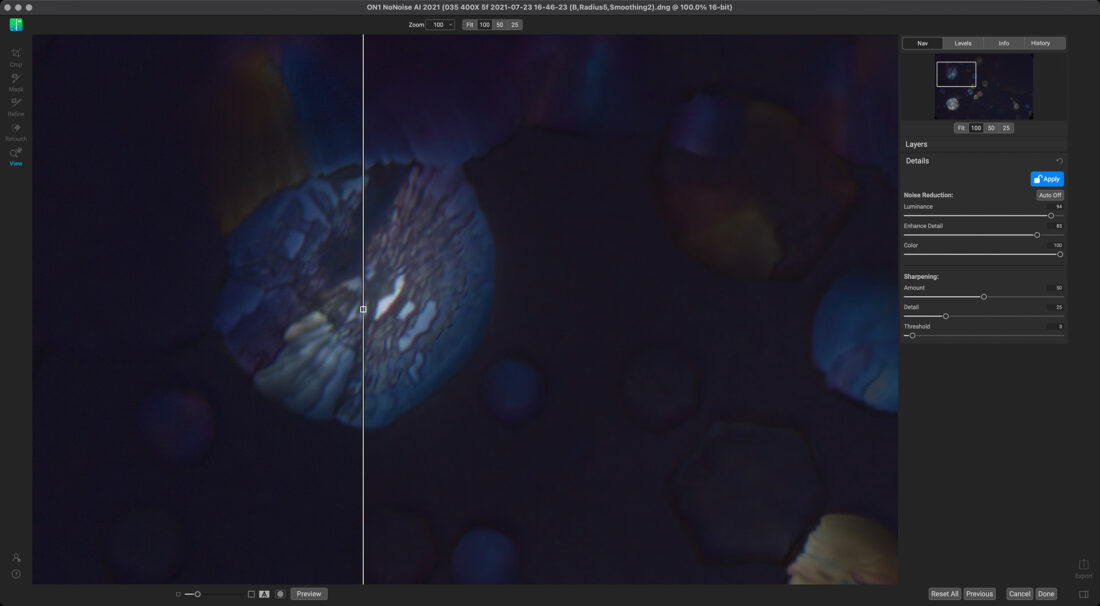Click the help icon in left sidebar

coord(16,574)
